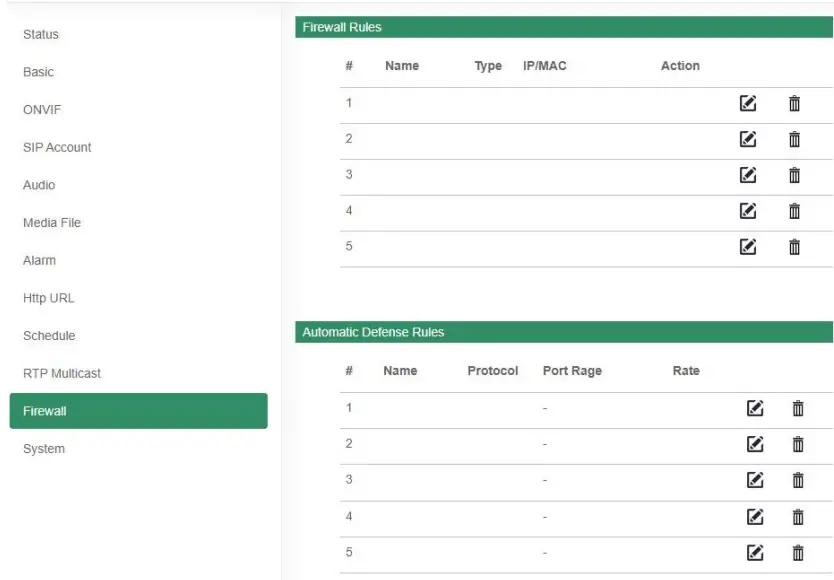Viewport: 834px width, 580px height.
Task: Delete automatic defense rule 5
Action: pyautogui.click(x=798, y=552)
